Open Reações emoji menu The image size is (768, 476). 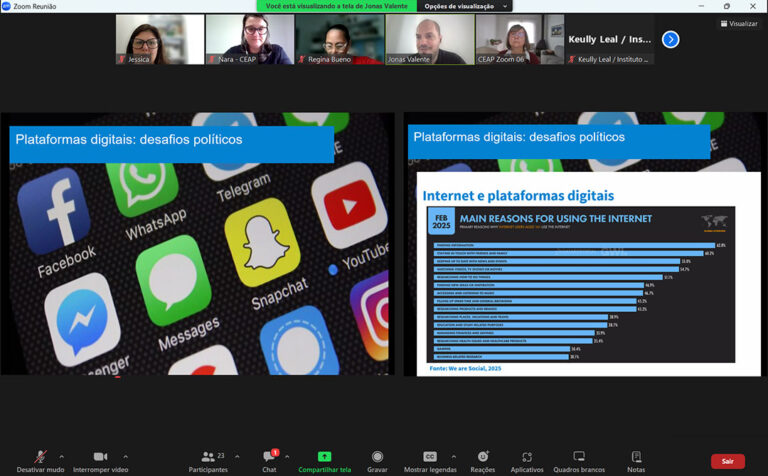pos(483,461)
